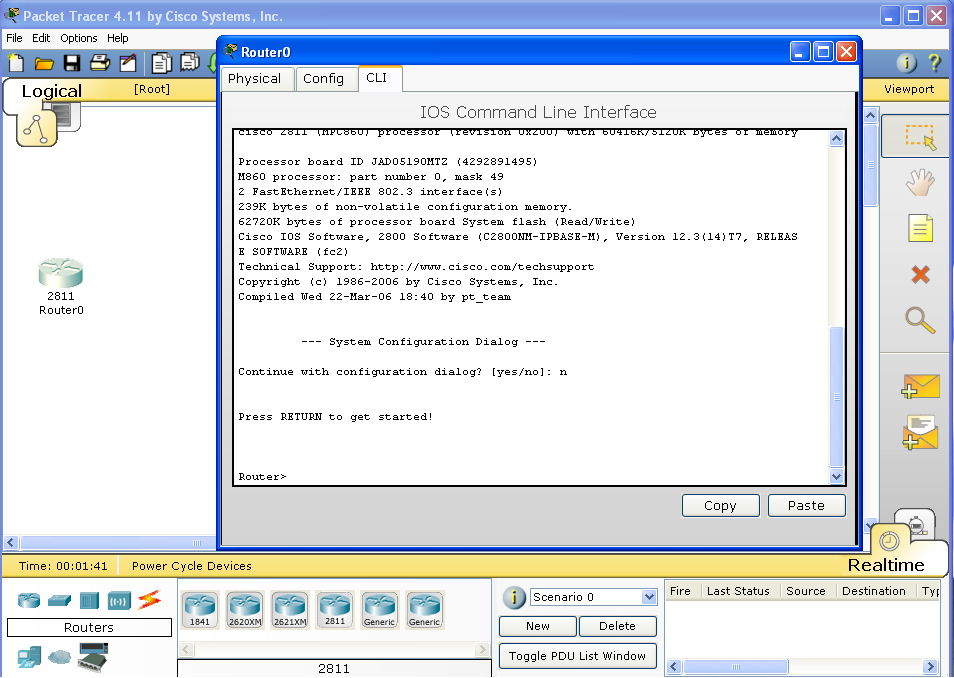Click the PDU list right scroll arrow
The height and width of the screenshot is (678, 954).
click(930, 666)
